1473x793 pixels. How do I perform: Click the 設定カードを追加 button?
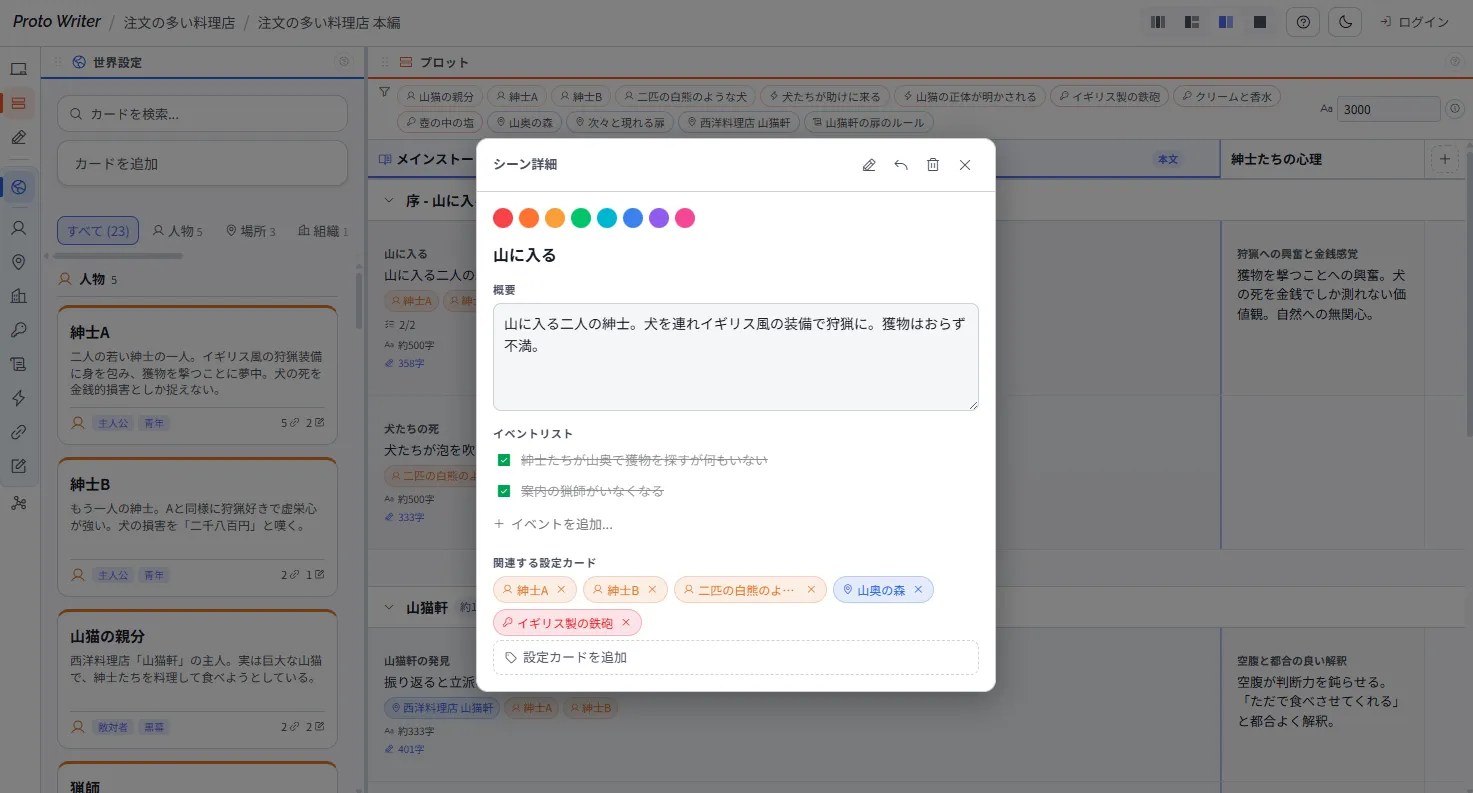pos(736,657)
